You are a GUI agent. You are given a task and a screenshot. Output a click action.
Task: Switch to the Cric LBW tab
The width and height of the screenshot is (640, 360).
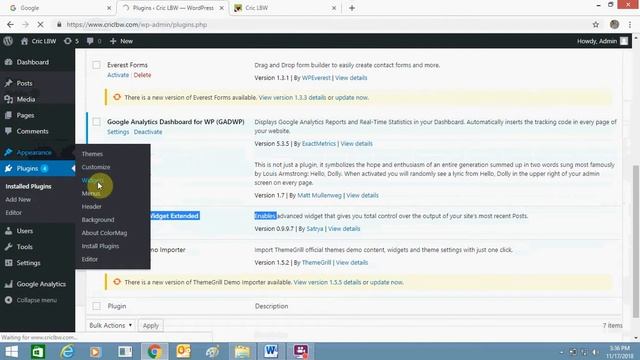285,8
